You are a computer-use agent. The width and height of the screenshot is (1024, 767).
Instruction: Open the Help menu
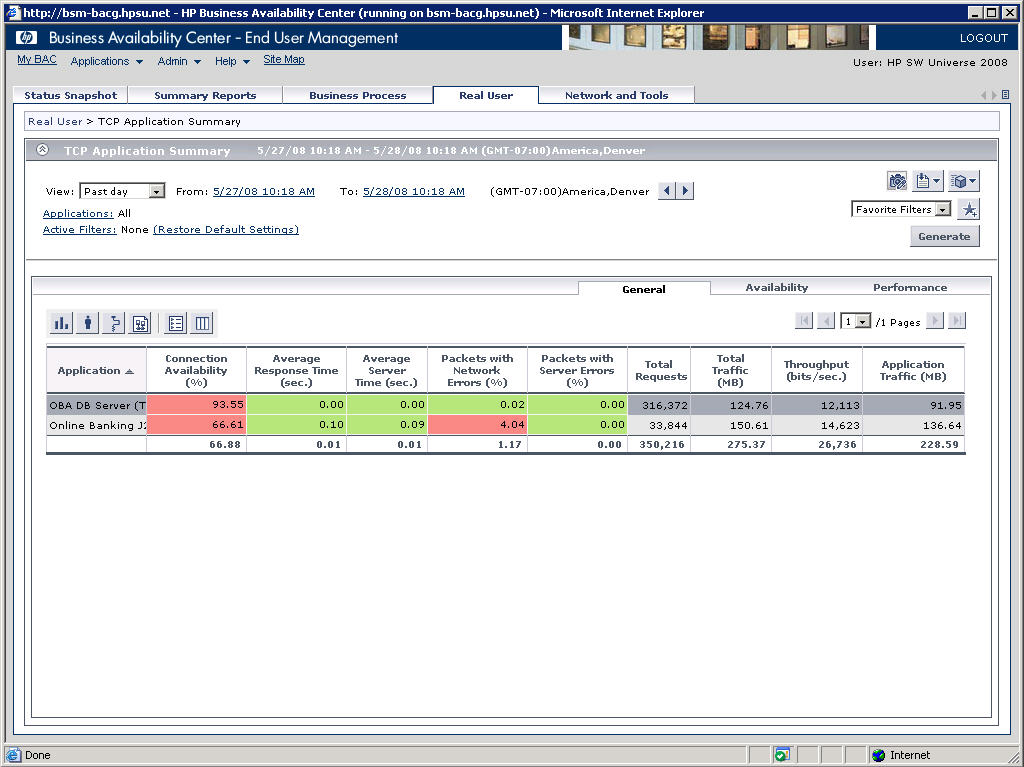(x=232, y=61)
